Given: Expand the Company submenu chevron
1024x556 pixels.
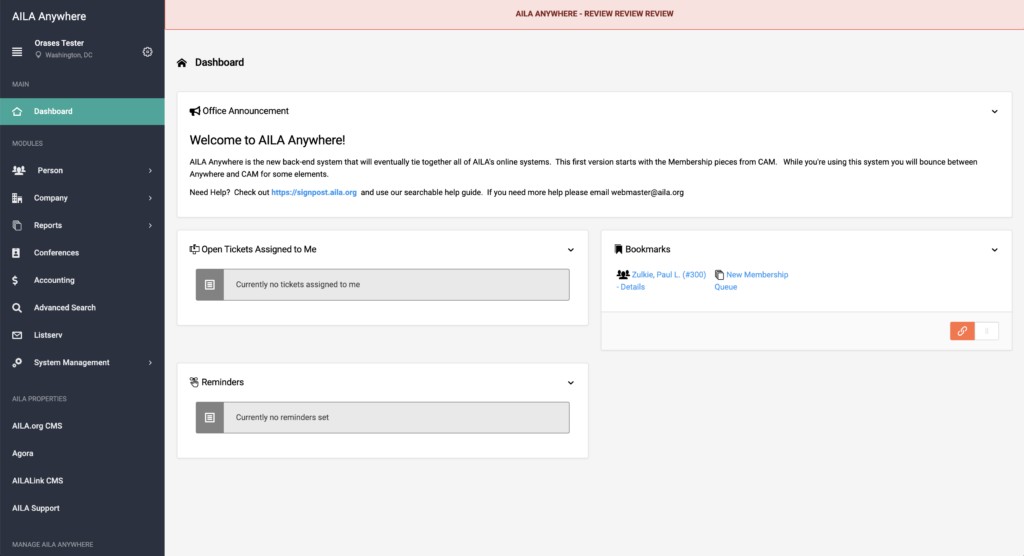Looking at the screenshot, I should click(x=150, y=198).
